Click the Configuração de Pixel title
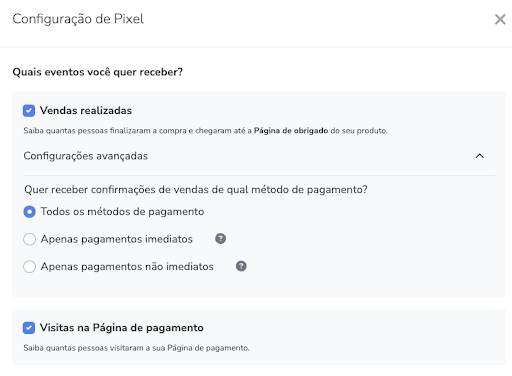Viewport: 512px width, 376px height. 78,19
